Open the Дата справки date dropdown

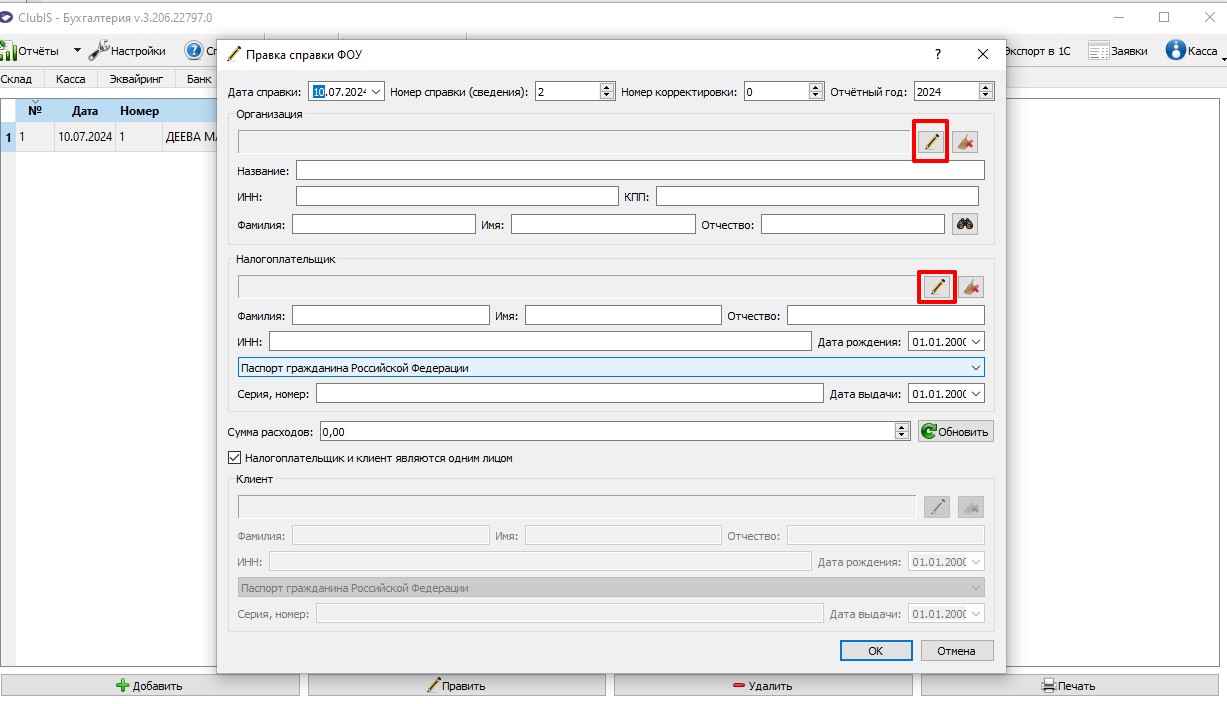[376, 92]
